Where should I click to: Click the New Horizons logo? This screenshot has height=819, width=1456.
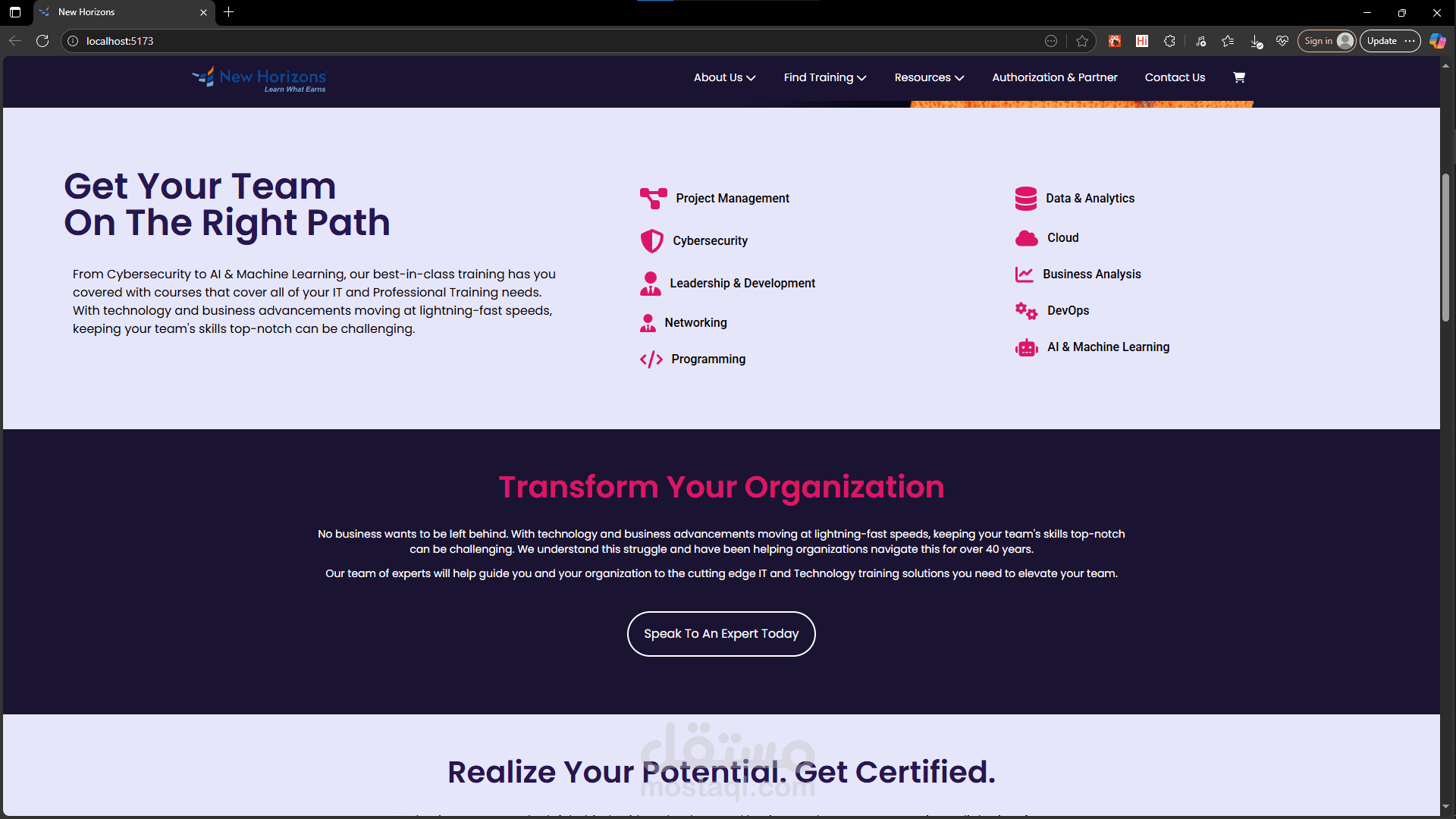pos(259,78)
